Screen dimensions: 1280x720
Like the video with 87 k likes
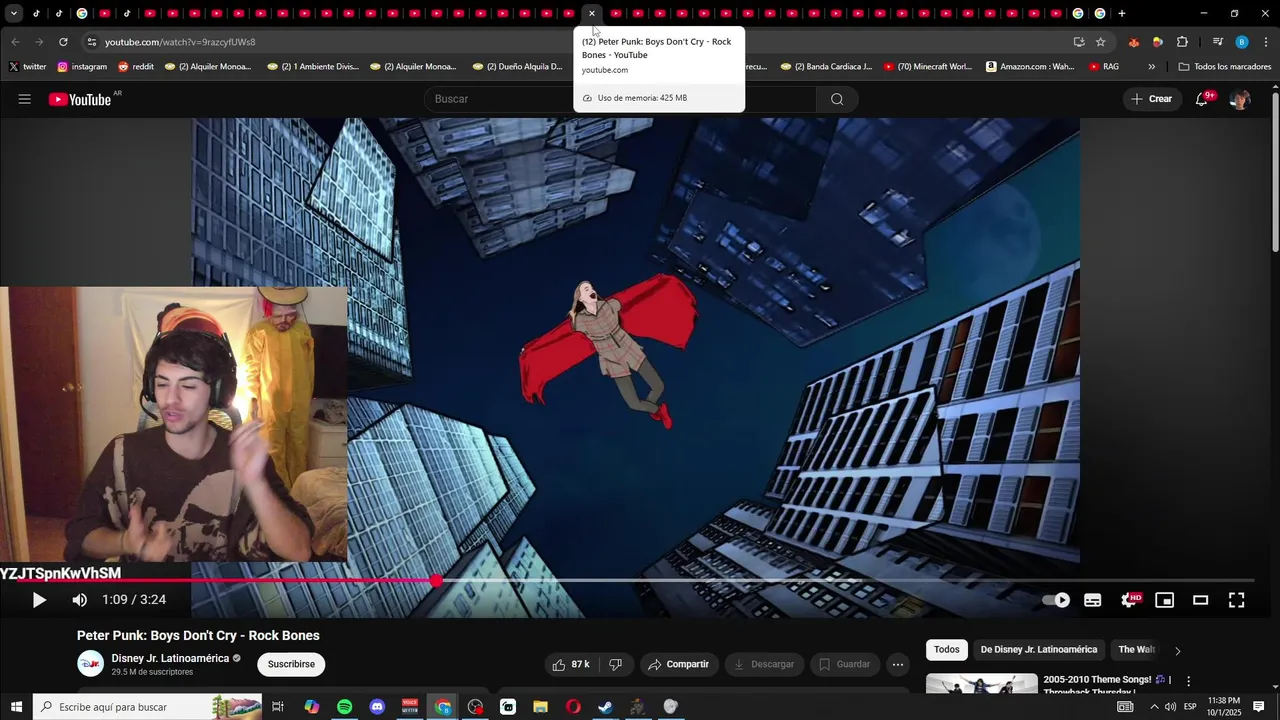point(571,664)
